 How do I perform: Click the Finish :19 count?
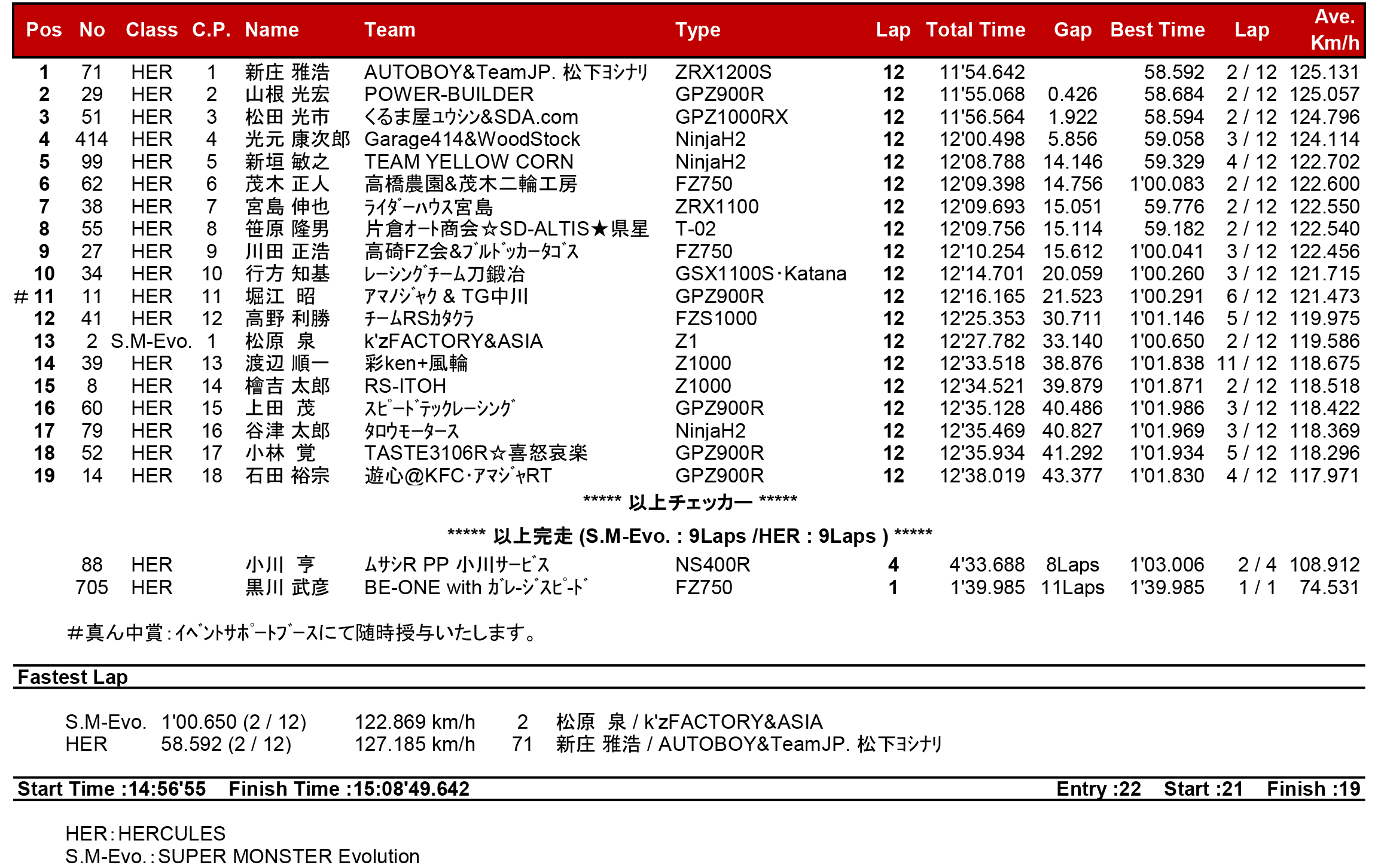click(1313, 789)
